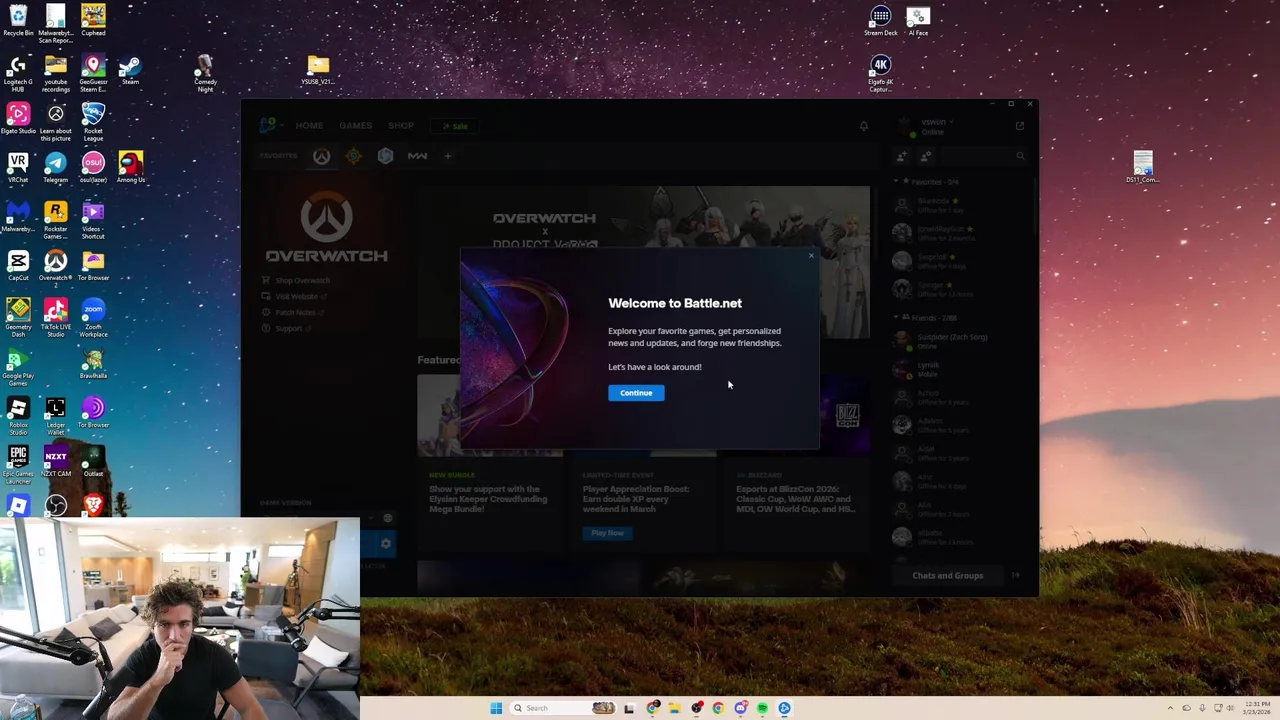1280x720 pixels.
Task: Select Cuphead desktop icon
Action: [93, 20]
